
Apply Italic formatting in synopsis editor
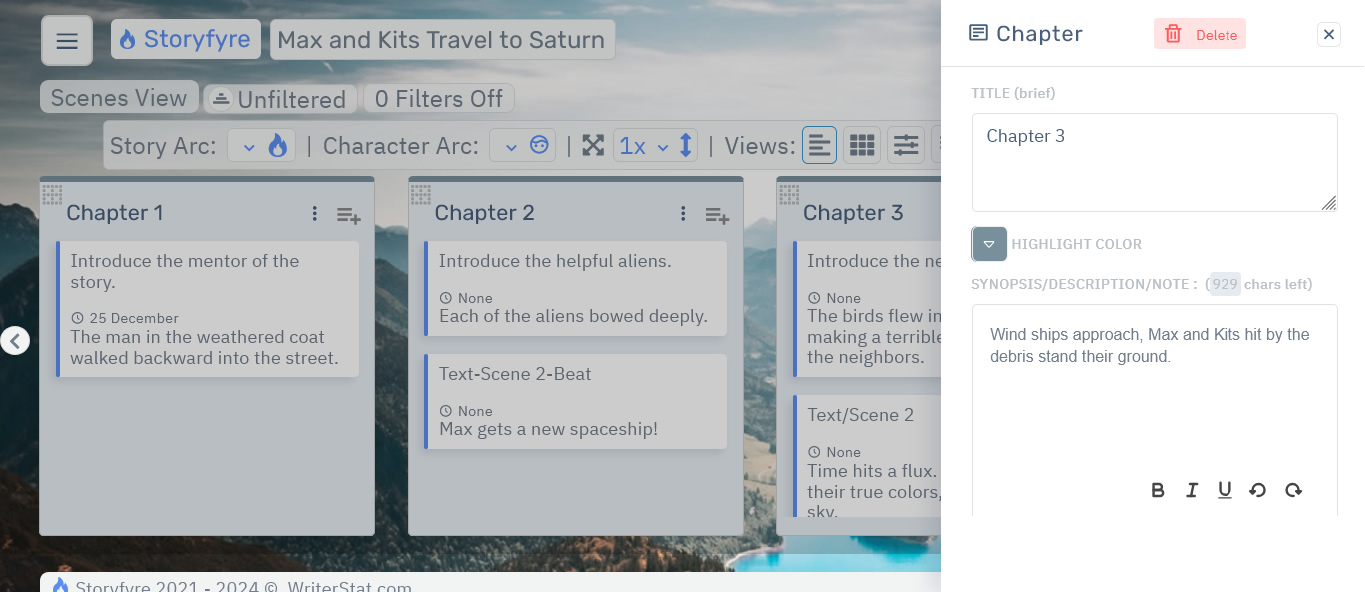1191,490
